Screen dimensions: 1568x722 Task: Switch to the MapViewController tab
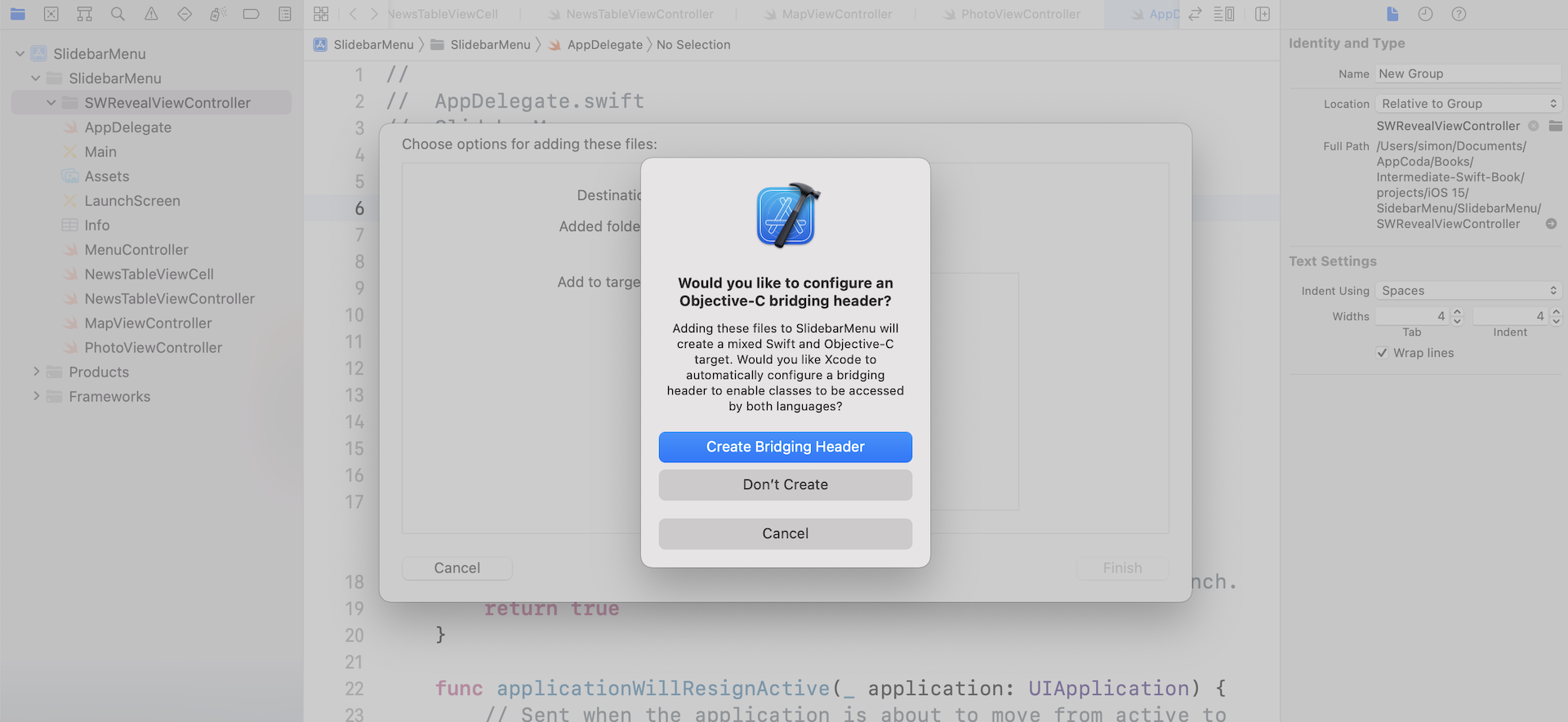point(836,14)
